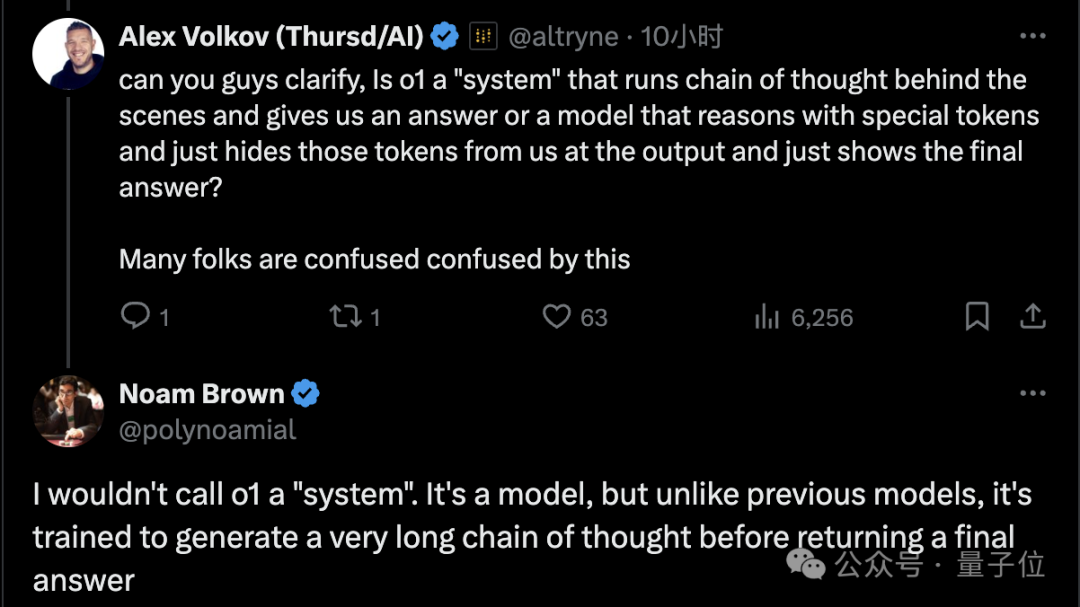
Task: Retweet Alex Volkov's tweet
Action: pyautogui.click(x=344, y=316)
